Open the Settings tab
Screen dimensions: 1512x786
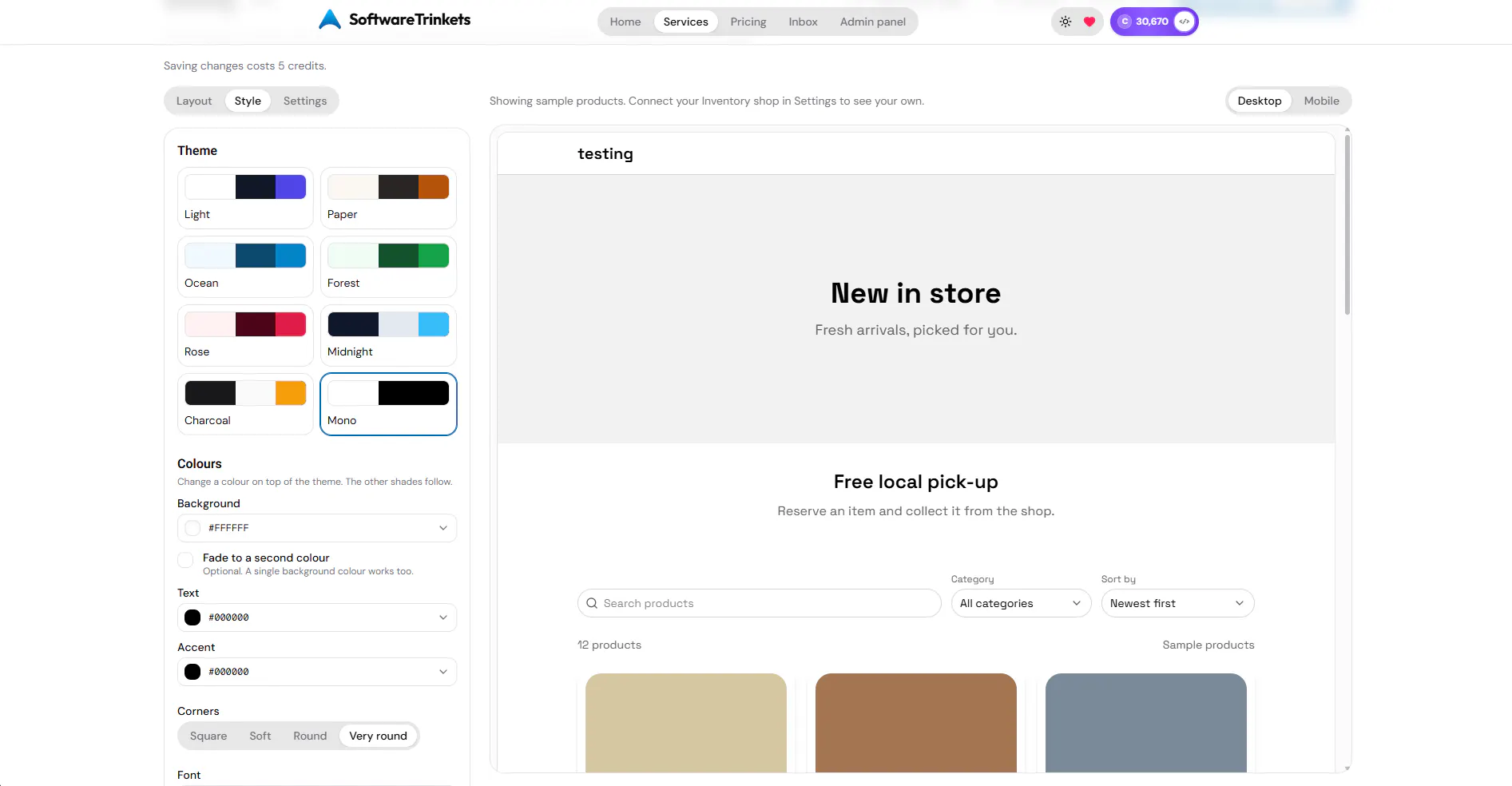(x=305, y=101)
